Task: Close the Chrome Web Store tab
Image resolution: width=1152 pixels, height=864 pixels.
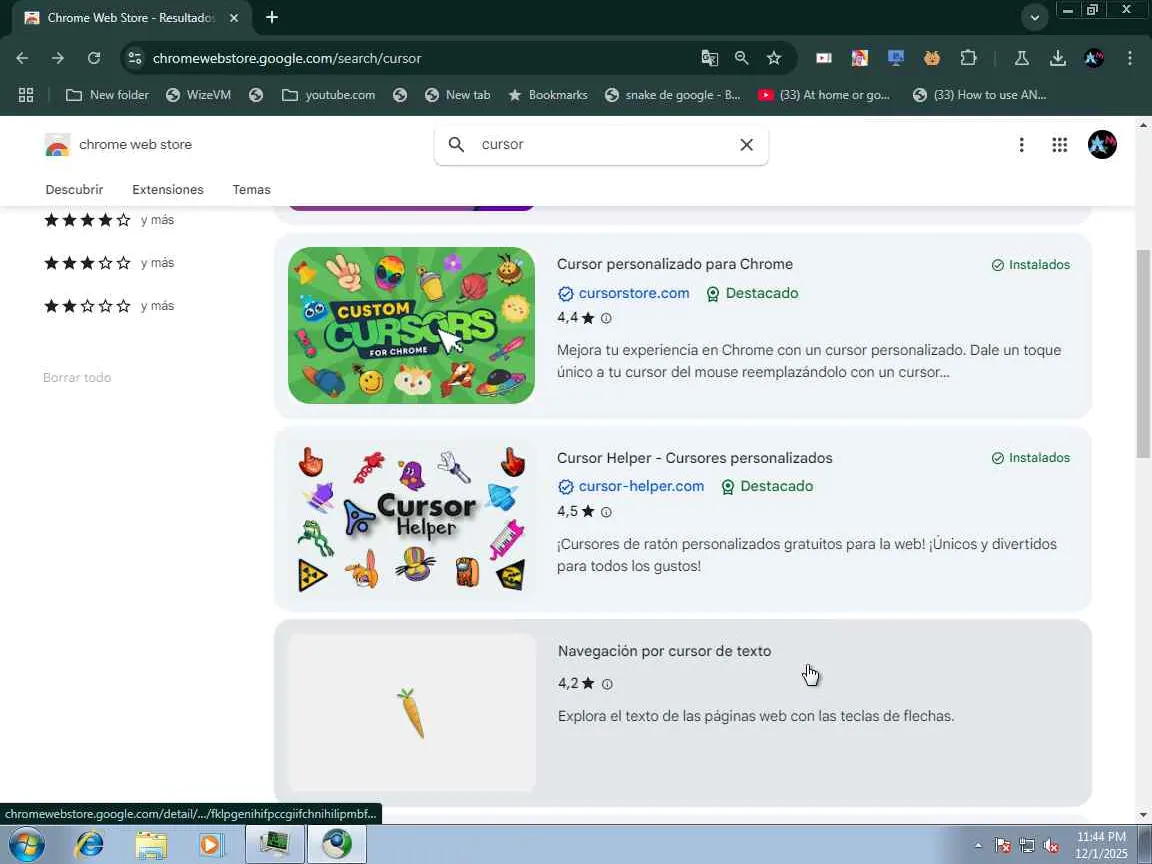Action: (234, 18)
